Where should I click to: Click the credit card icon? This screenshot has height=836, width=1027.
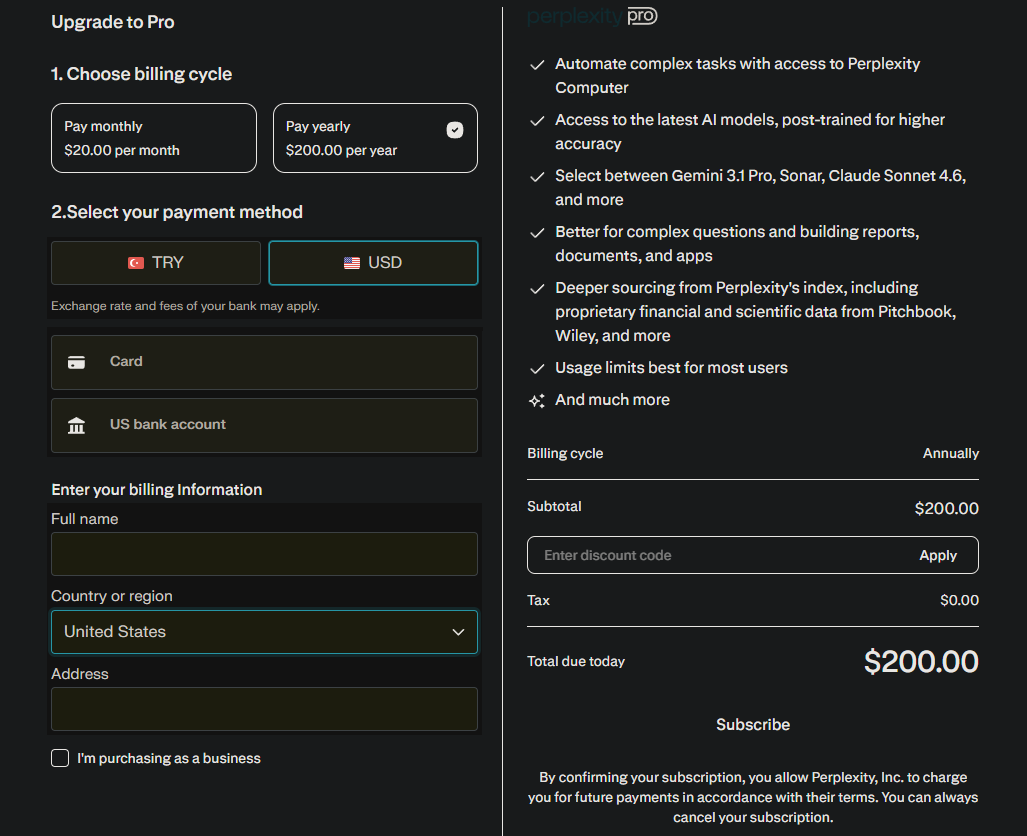coord(76,362)
